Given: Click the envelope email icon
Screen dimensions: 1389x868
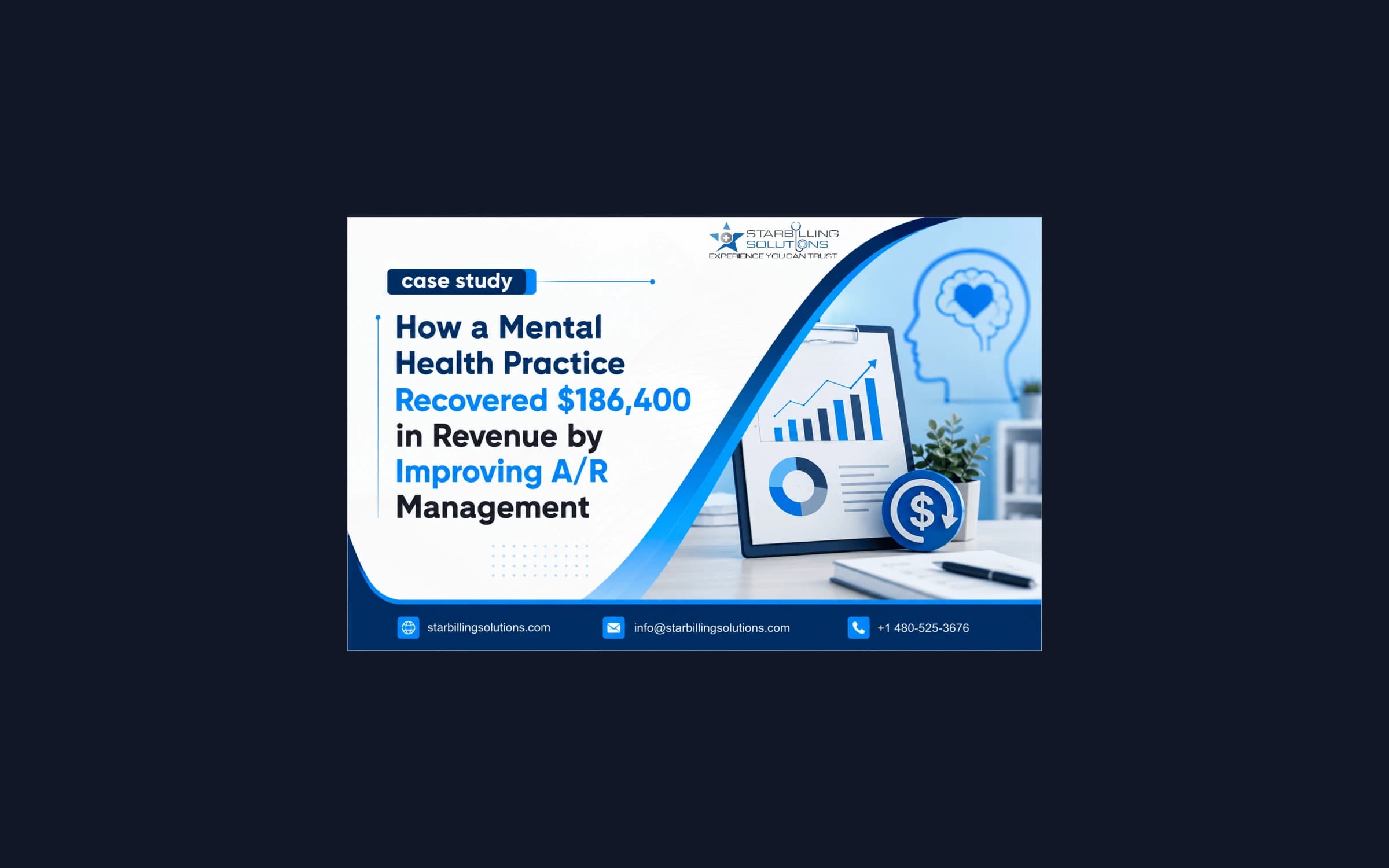Looking at the screenshot, I should 613,628.
